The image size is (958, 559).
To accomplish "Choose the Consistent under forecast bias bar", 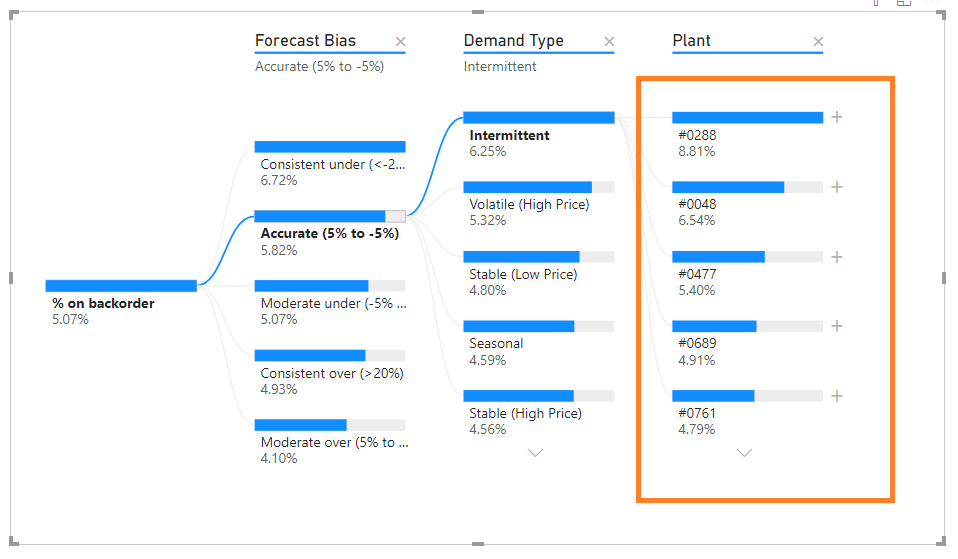I will 329,147.
